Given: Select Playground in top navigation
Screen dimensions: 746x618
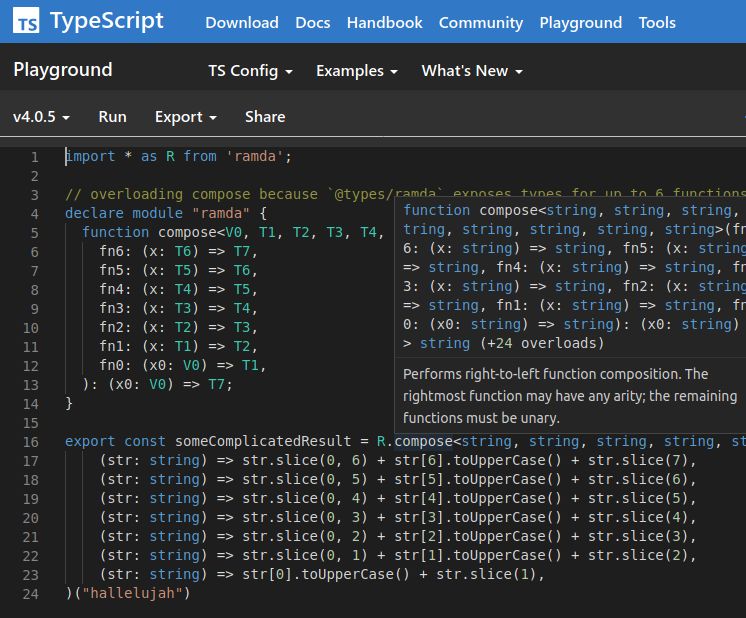Looking at the screenshot, I should click(x=580, y=22).
